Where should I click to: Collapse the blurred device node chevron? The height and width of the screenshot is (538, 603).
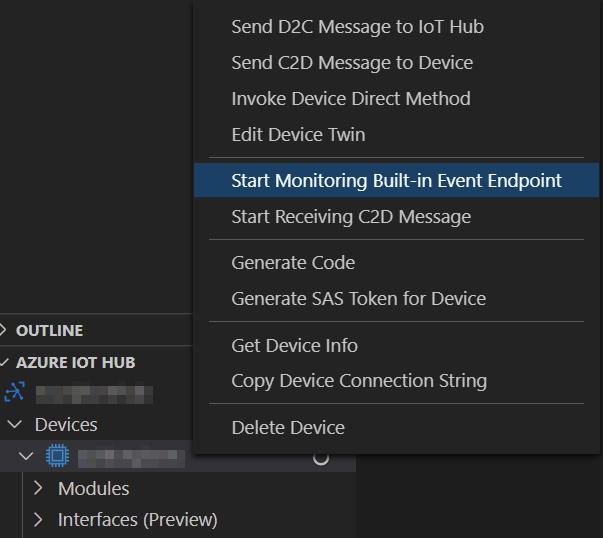[26, 456]
